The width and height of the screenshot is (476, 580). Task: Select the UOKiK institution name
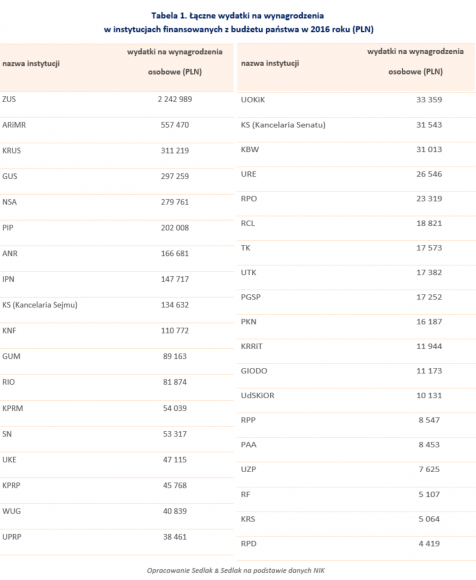coord(253,100)
